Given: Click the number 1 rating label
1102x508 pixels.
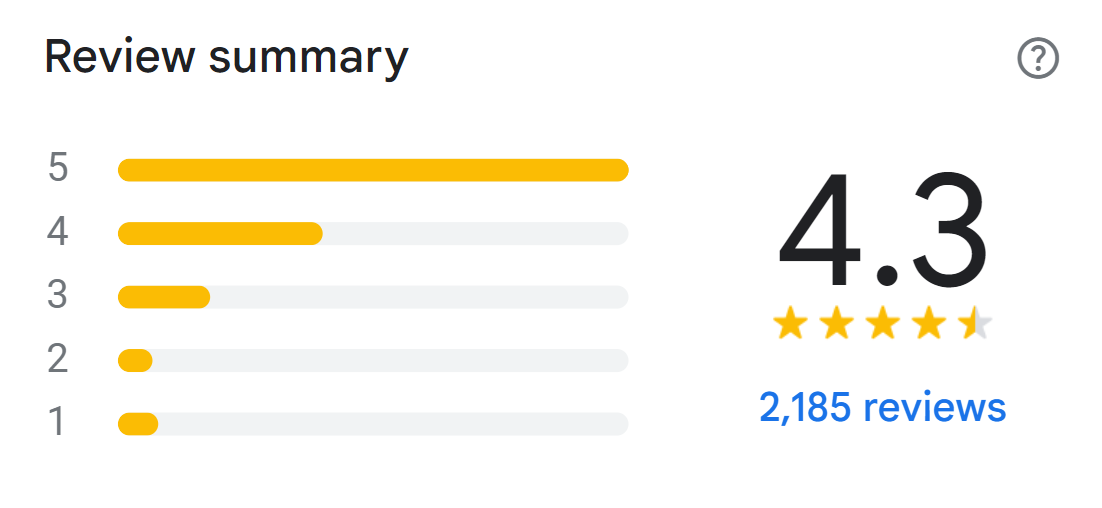Looking at the screenshot, I should pyautogui.click(x=58, y=423).
